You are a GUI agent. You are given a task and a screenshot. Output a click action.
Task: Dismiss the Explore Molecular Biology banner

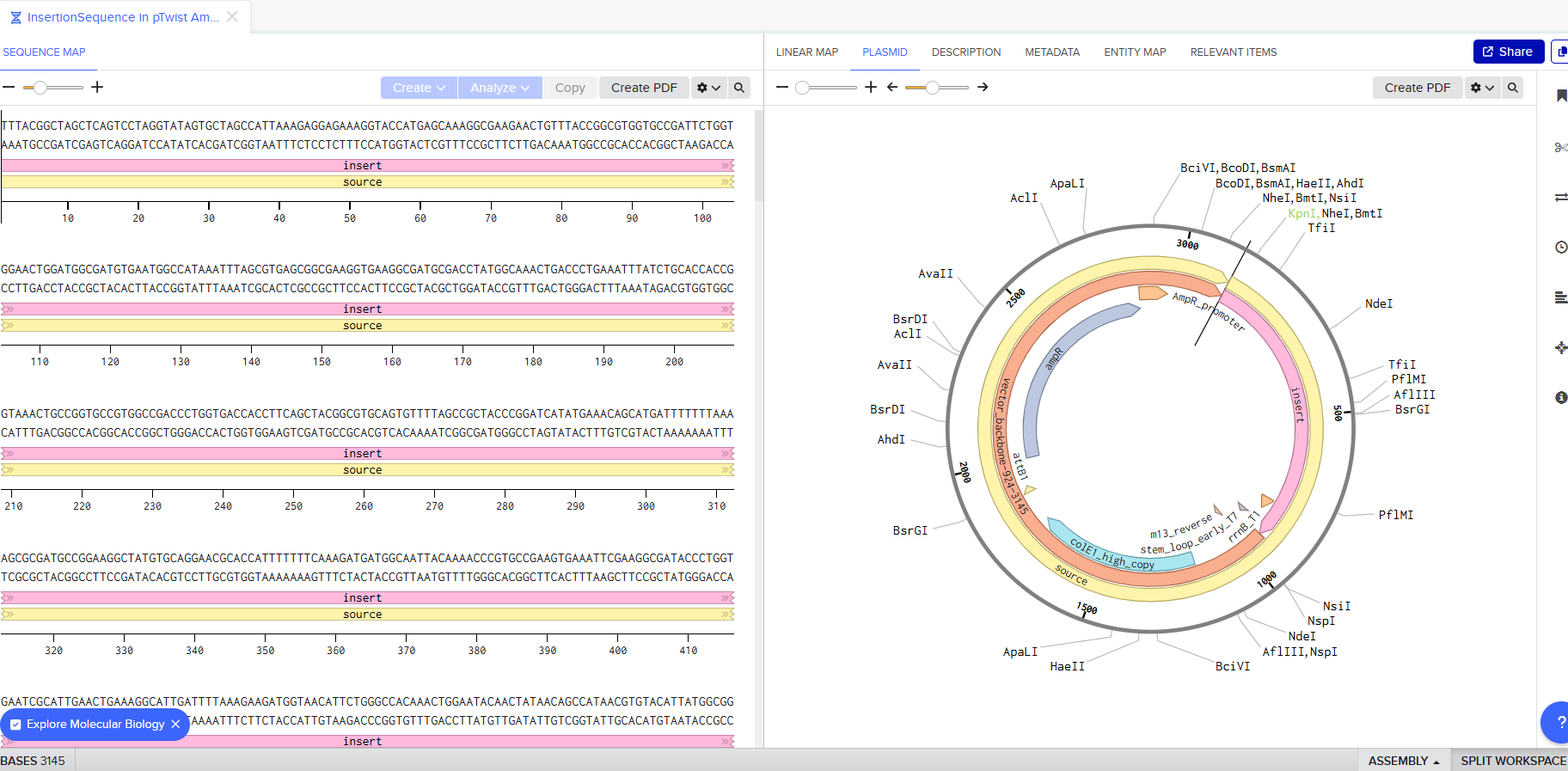pos(175,725)
